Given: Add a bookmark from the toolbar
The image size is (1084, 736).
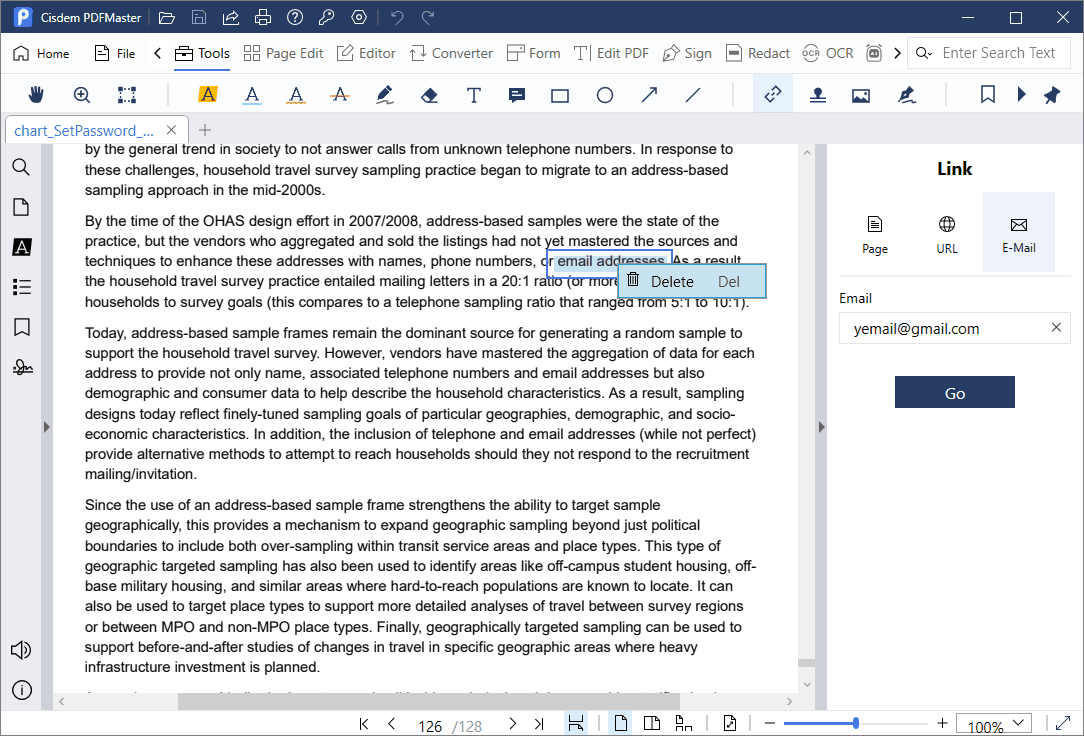Looking at the screenshot, I should click(988, 95).
